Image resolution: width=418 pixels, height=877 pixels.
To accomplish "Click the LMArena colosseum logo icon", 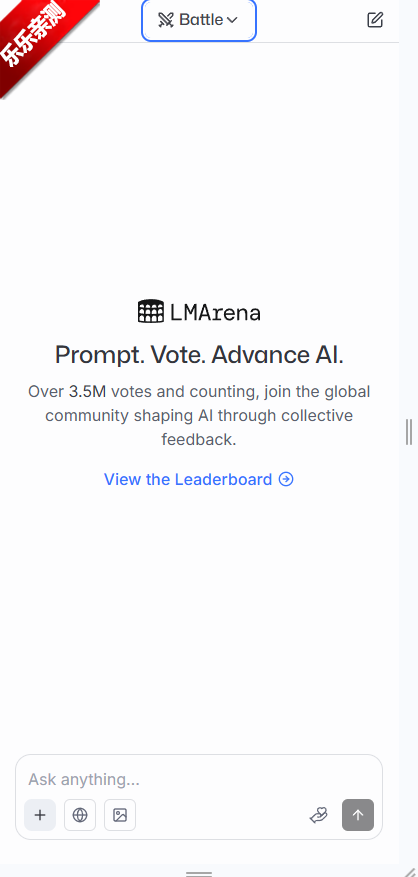I will (151, 312).
